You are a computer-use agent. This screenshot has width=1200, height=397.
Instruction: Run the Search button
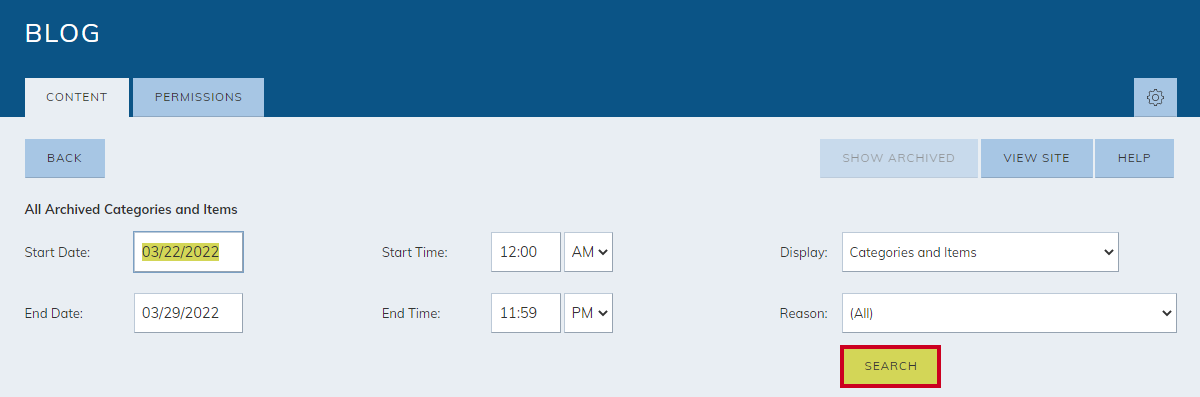890,366
